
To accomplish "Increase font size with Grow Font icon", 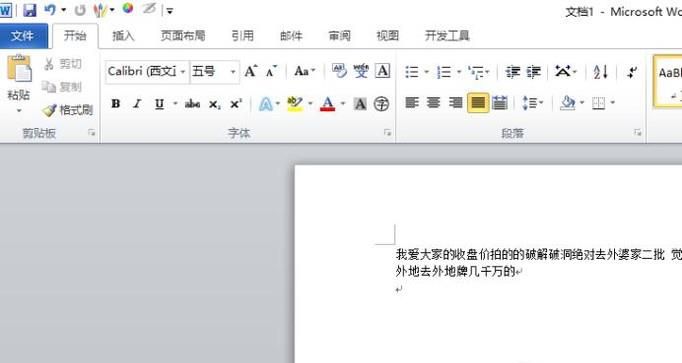I will click(x=251, y=71).
